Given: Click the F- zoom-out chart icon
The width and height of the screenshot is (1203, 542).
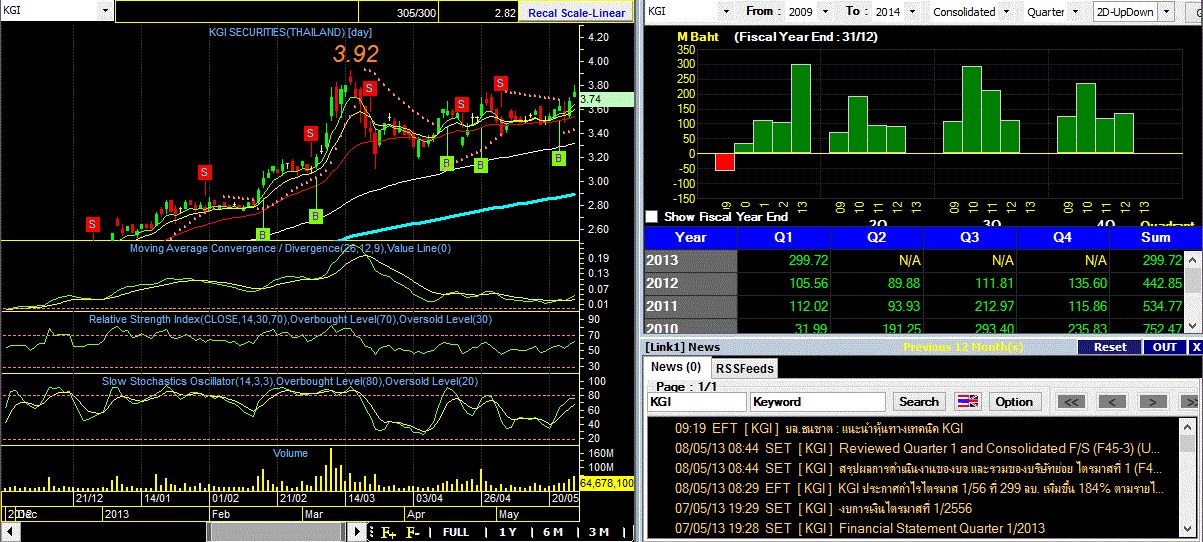Looking at the screenshot, I should click(x=413, y=532).
